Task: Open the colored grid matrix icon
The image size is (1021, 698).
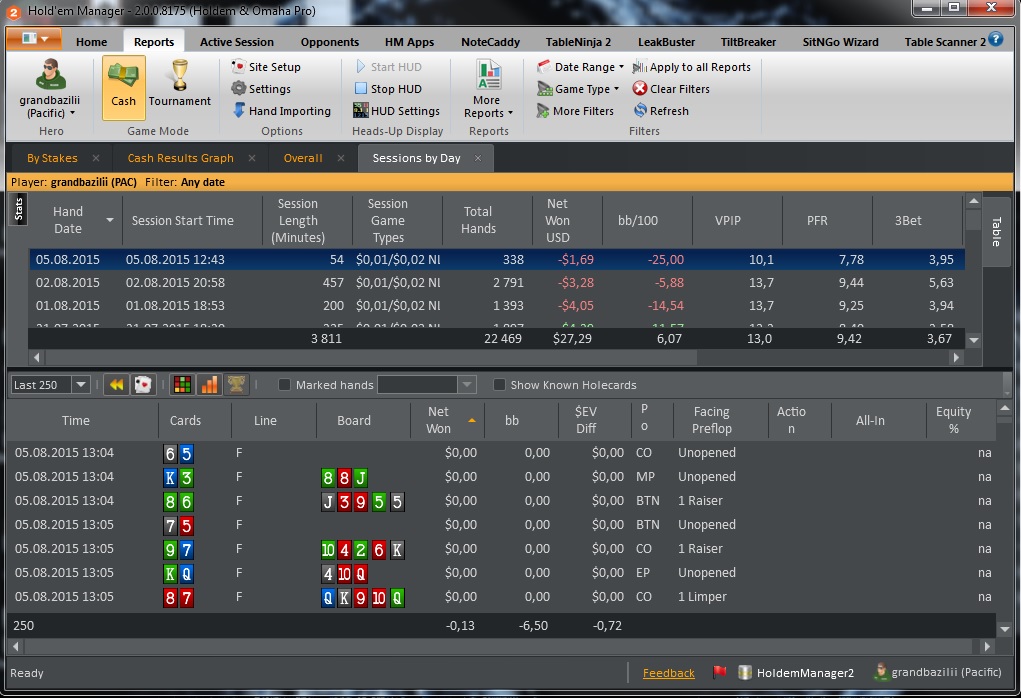Action: pos(183,385)
